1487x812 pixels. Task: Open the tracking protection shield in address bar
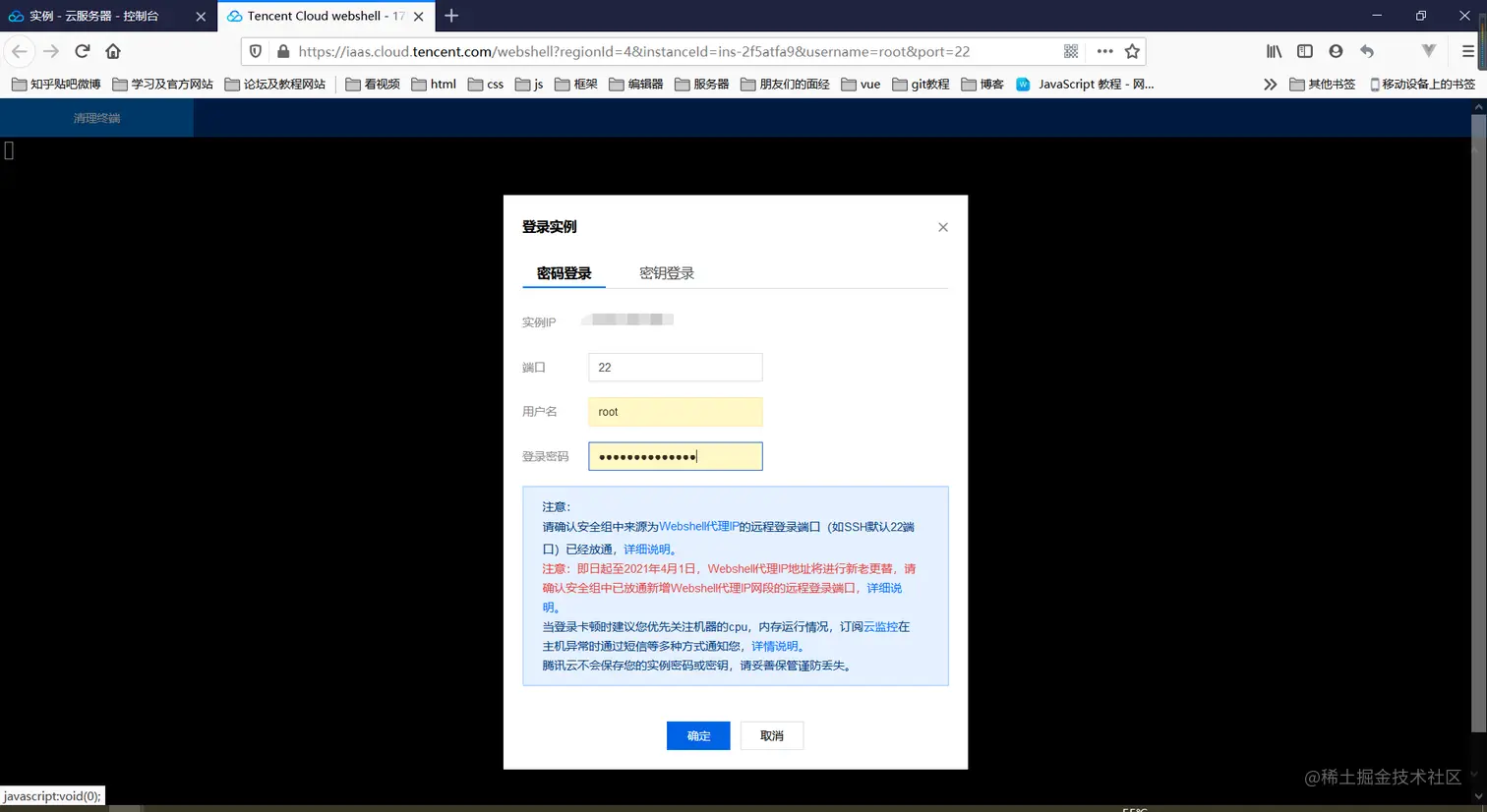coord(256,51)
